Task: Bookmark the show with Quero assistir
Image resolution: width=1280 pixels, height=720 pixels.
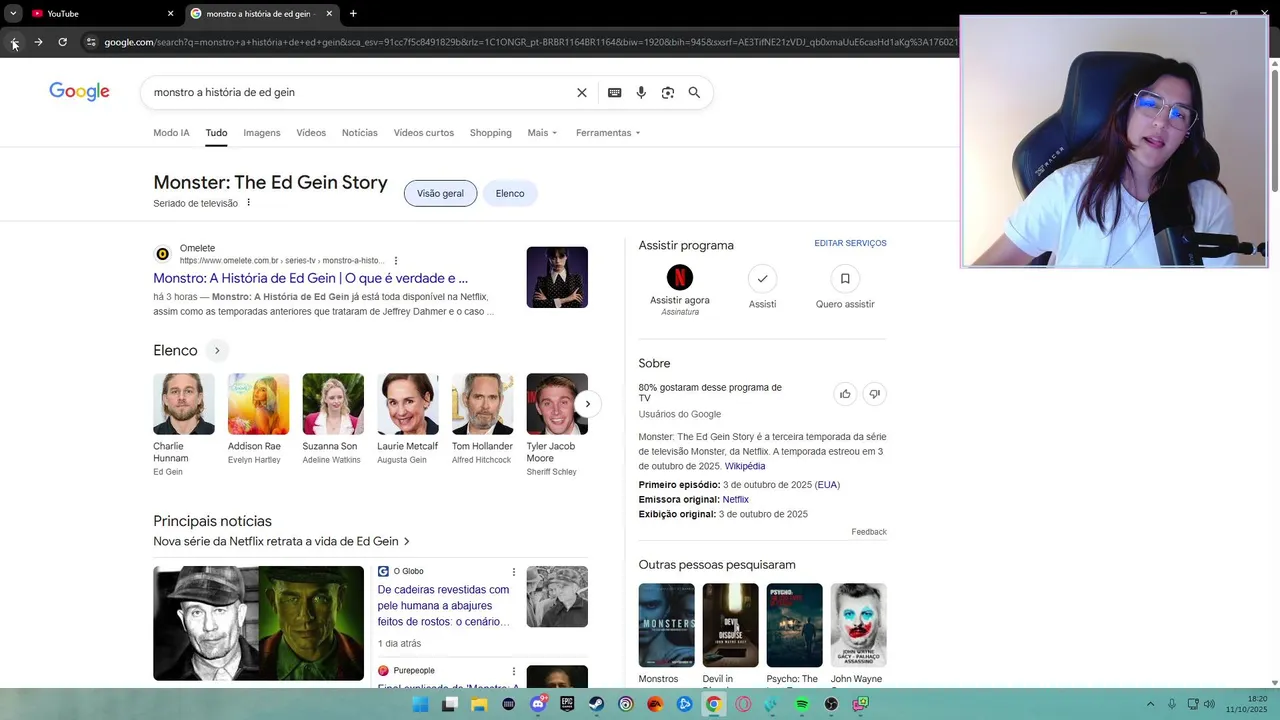Action: (x=845, y=278)
